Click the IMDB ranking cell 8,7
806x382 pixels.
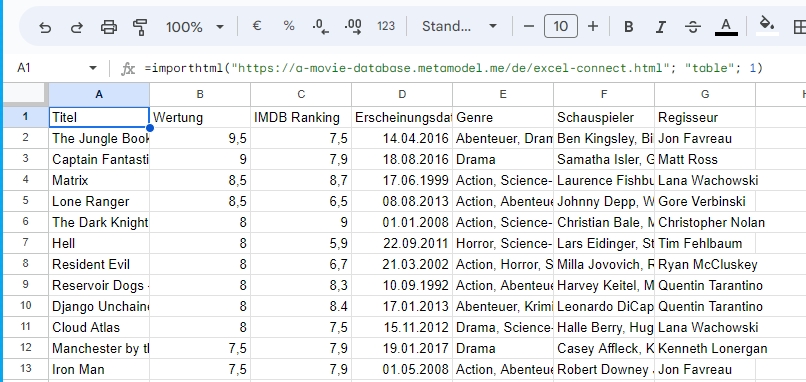(301, 180)
